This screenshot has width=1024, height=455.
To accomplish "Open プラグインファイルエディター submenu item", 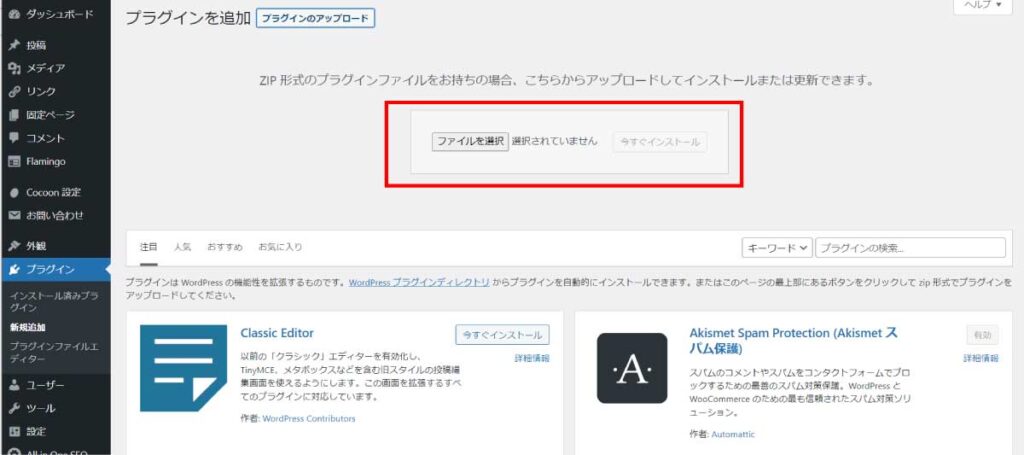I will tap(54, 353).
